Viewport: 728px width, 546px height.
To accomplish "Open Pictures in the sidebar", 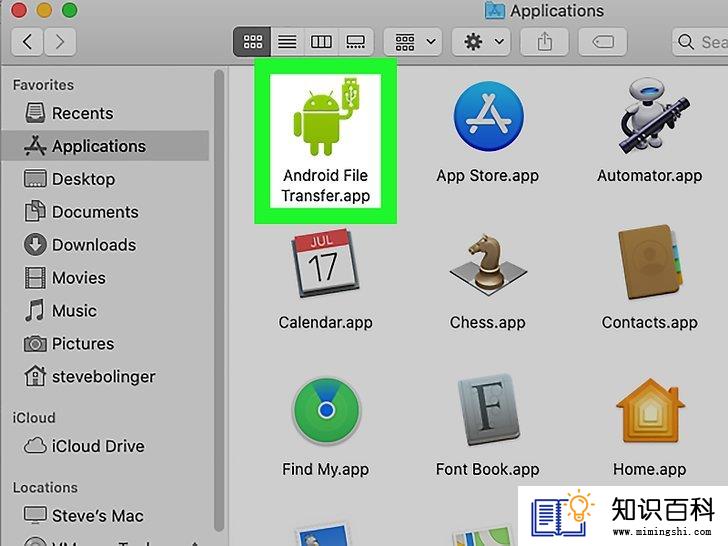I will (105, 344).
